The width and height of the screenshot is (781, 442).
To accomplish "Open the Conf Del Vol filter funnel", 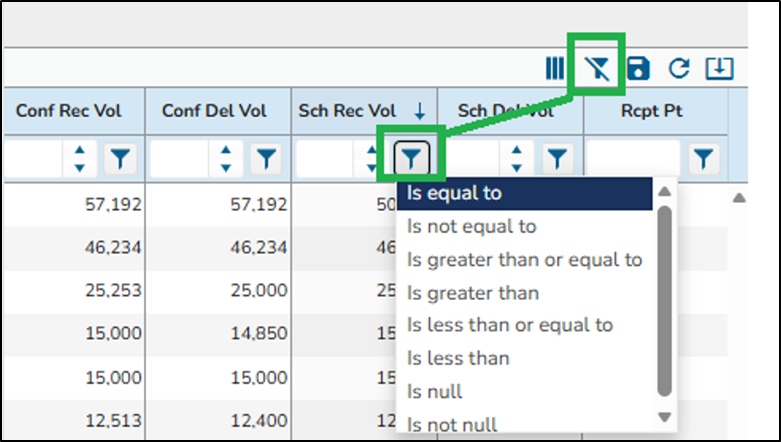I will [266, 158].
